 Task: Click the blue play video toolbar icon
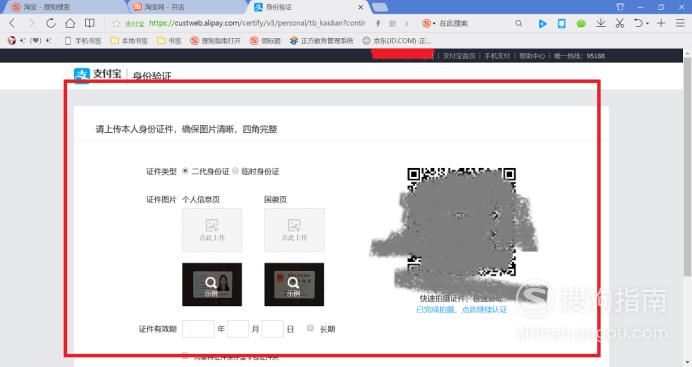542,23
